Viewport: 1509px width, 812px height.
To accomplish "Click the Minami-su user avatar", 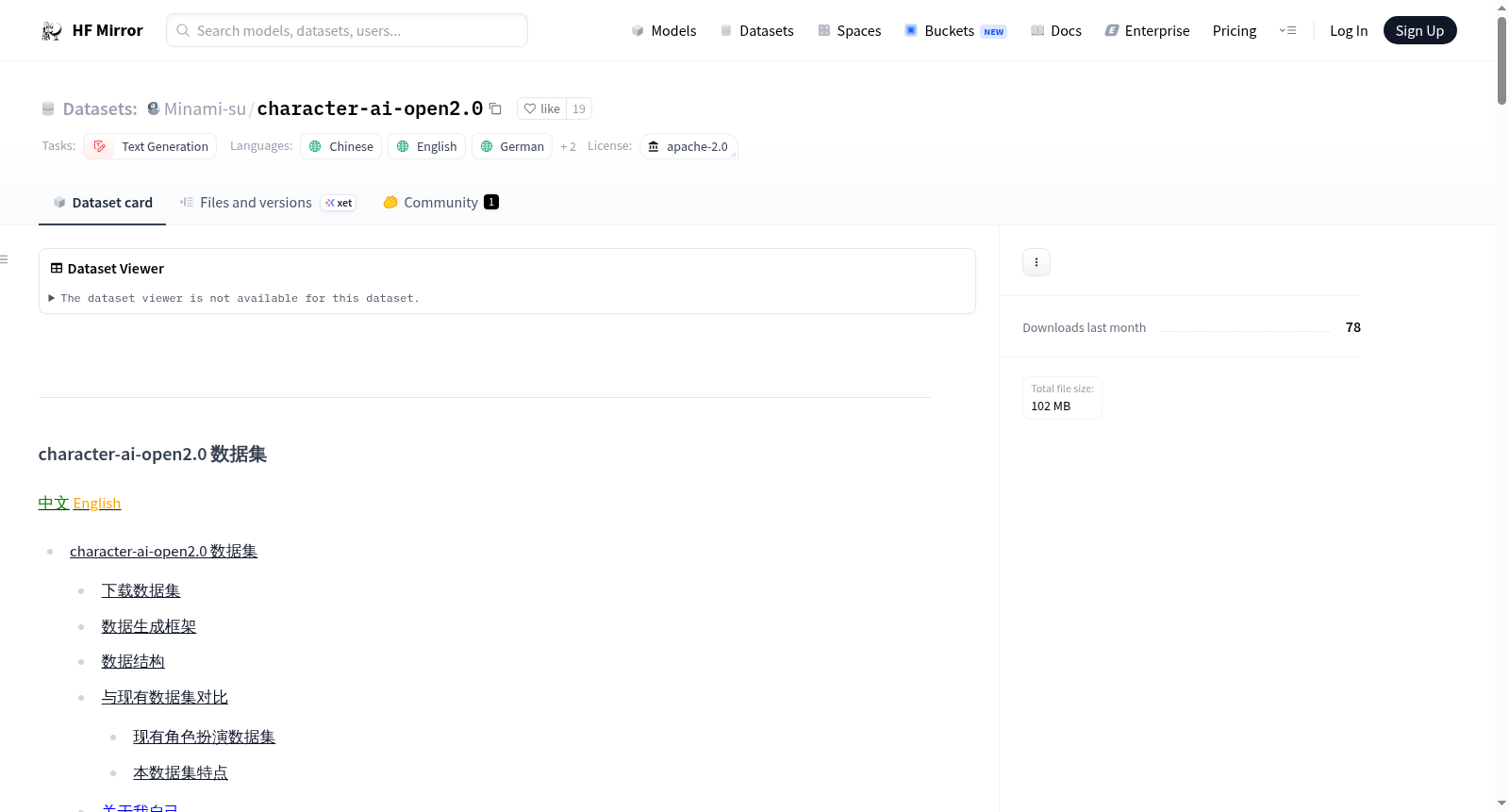I will (154, 108).
